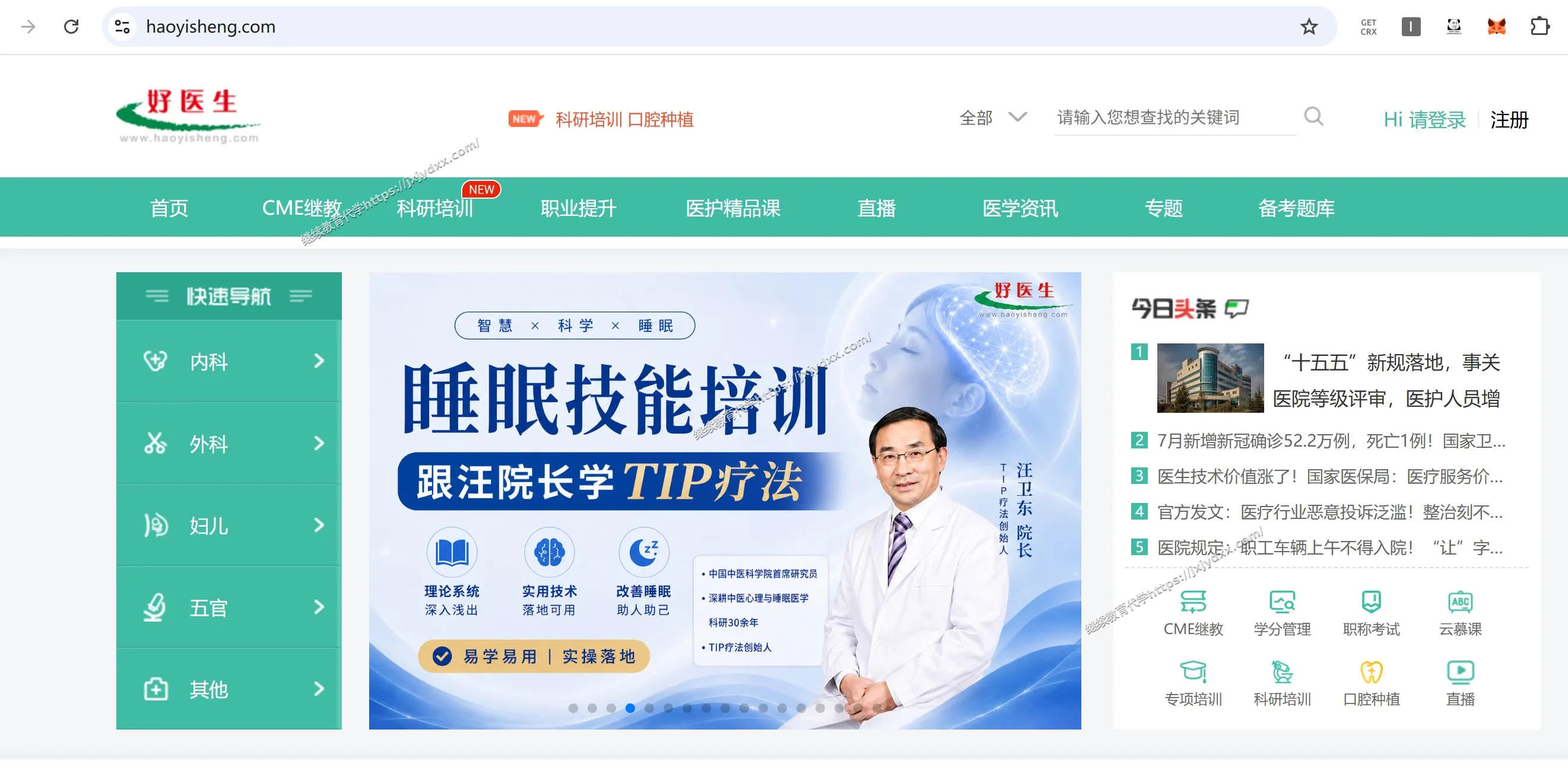Image resolution: width=1568 pixels, height=777 pixels.
Task: Open 专项培训 graduation cap icon
Action: 1193,671
